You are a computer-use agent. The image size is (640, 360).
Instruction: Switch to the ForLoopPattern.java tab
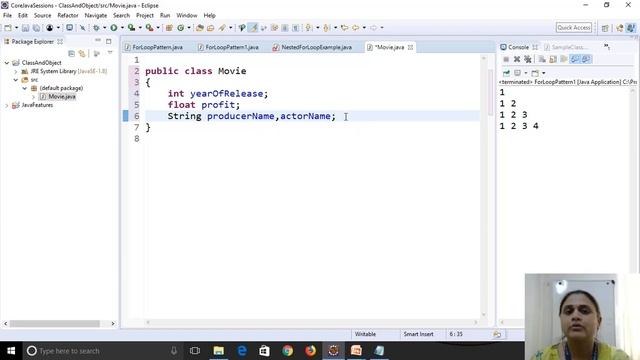154,47
